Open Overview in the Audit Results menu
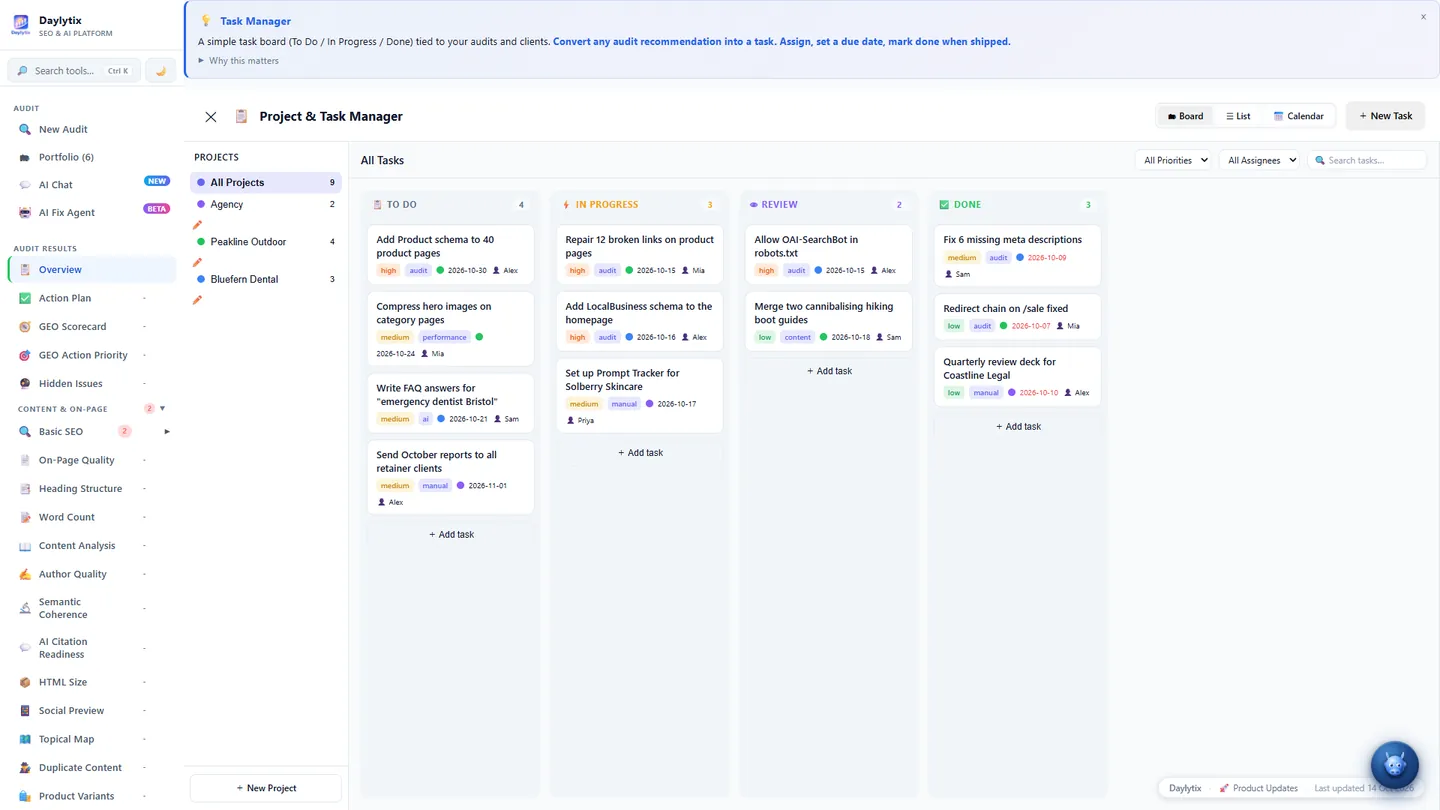The width and height of the screenshot is (1440, 810). pos(92,270)
